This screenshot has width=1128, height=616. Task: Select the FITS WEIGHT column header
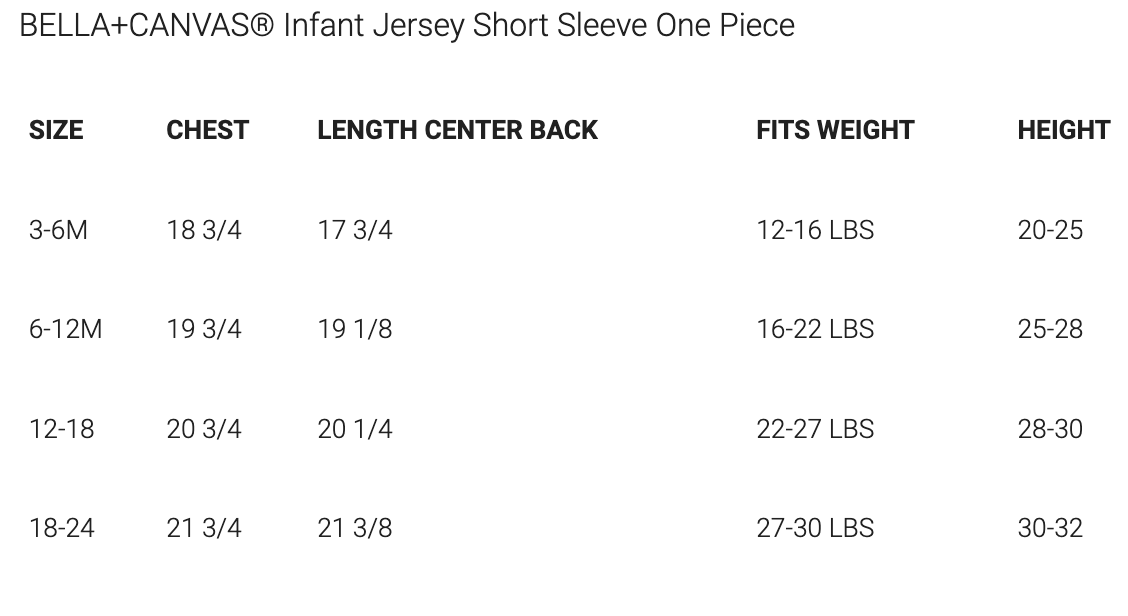click(835, 130)
